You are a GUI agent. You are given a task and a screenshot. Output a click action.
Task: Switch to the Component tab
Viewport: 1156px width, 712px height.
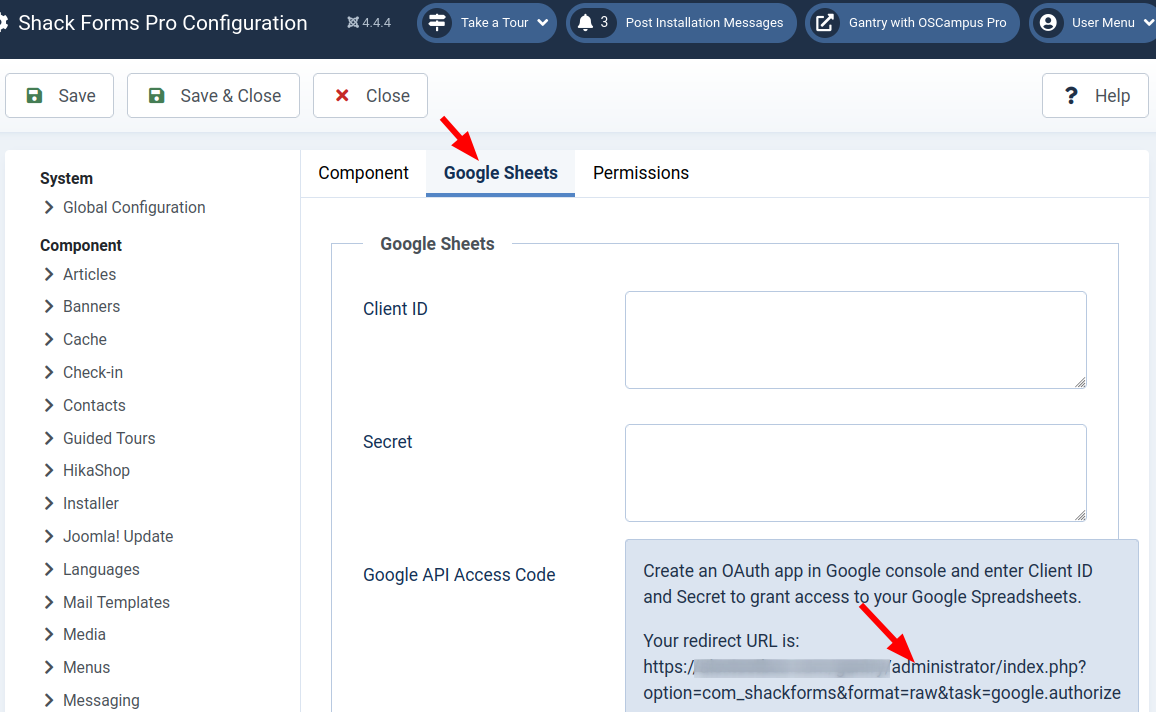pyautogui.click(x=363, y=173)
